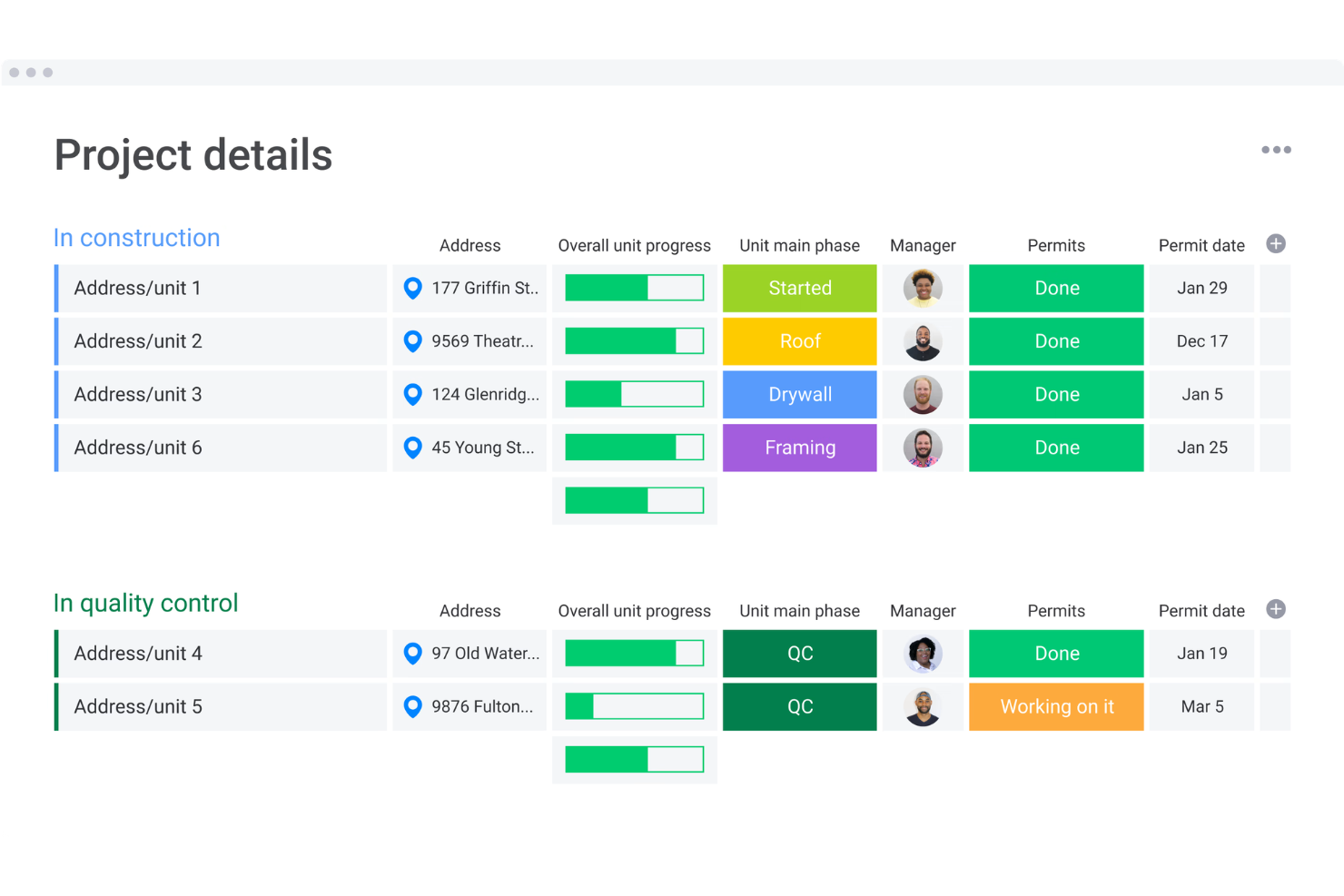Image resolution: width=1344 pixels, height=896 pixels.
Task: Open the Unit main phase column header
Action: pyautogui.click(x=799, y=245)
